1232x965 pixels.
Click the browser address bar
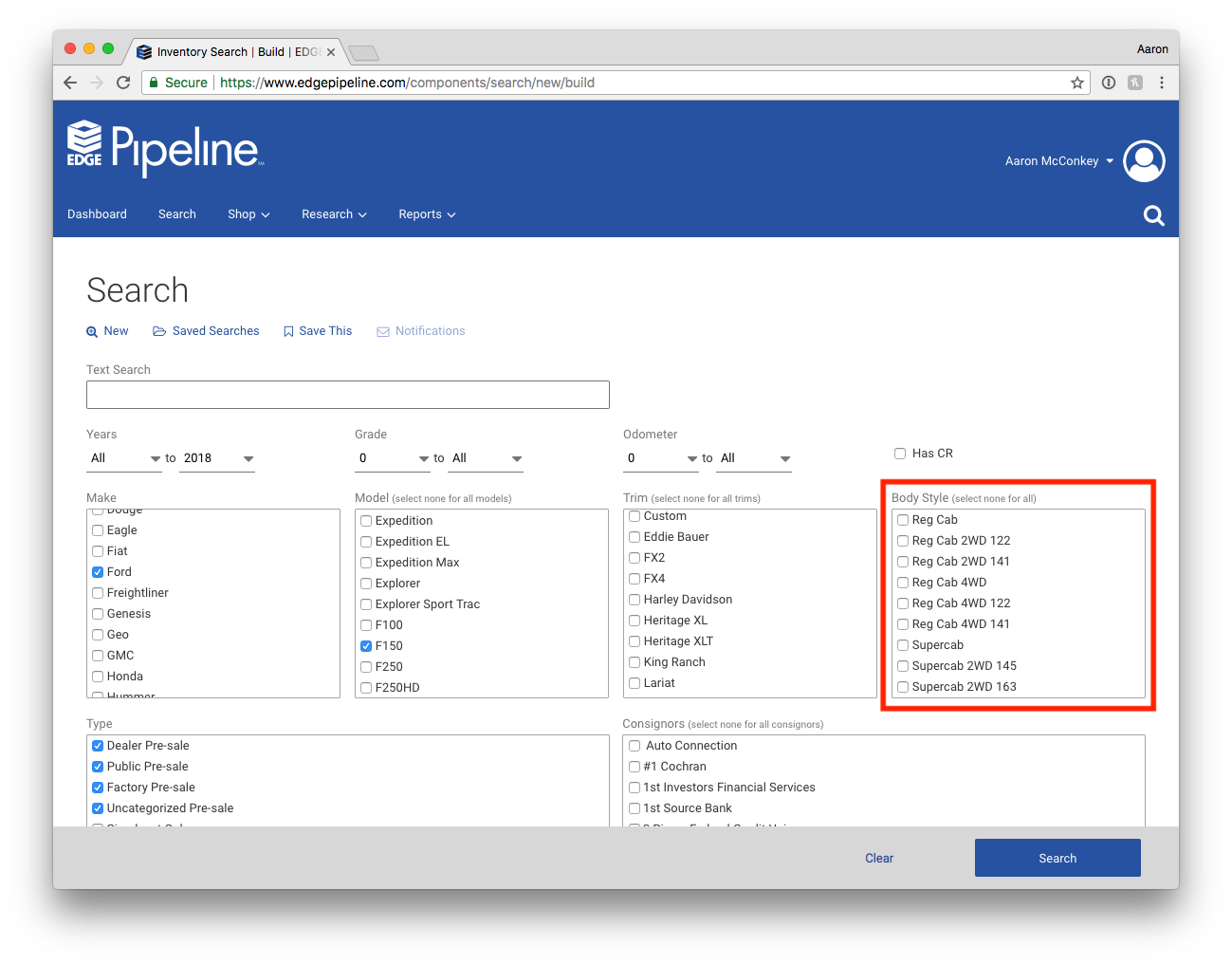pyautogui.click(x=616, y=83)
